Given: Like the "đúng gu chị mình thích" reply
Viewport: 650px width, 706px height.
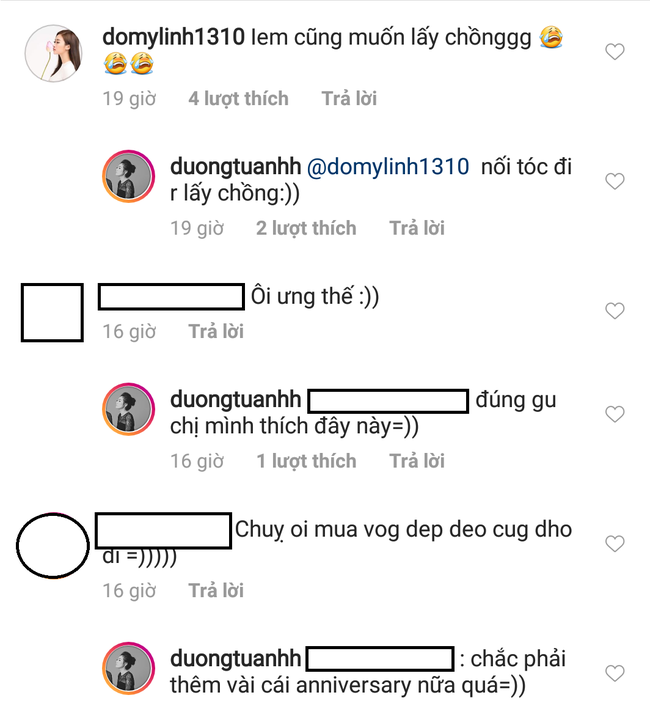Looking at the screenshot, I should [x=615, y=414].
